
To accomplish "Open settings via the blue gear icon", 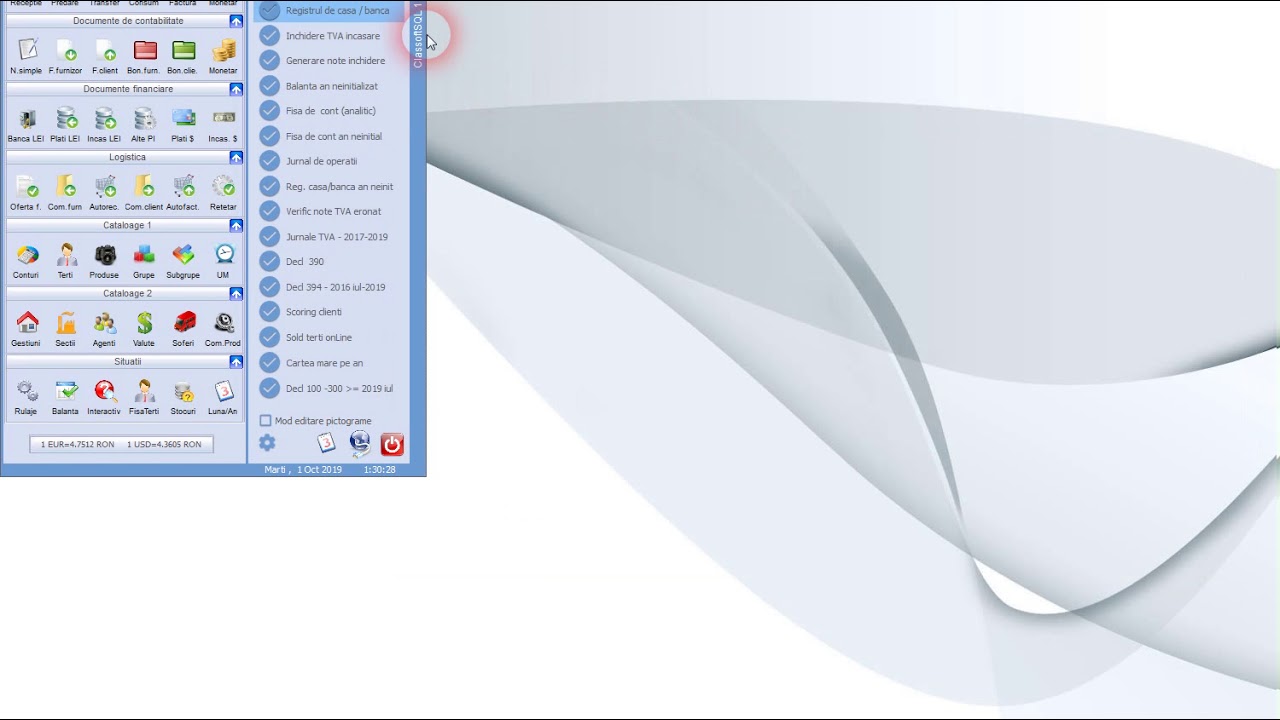I will coord(267,442).
